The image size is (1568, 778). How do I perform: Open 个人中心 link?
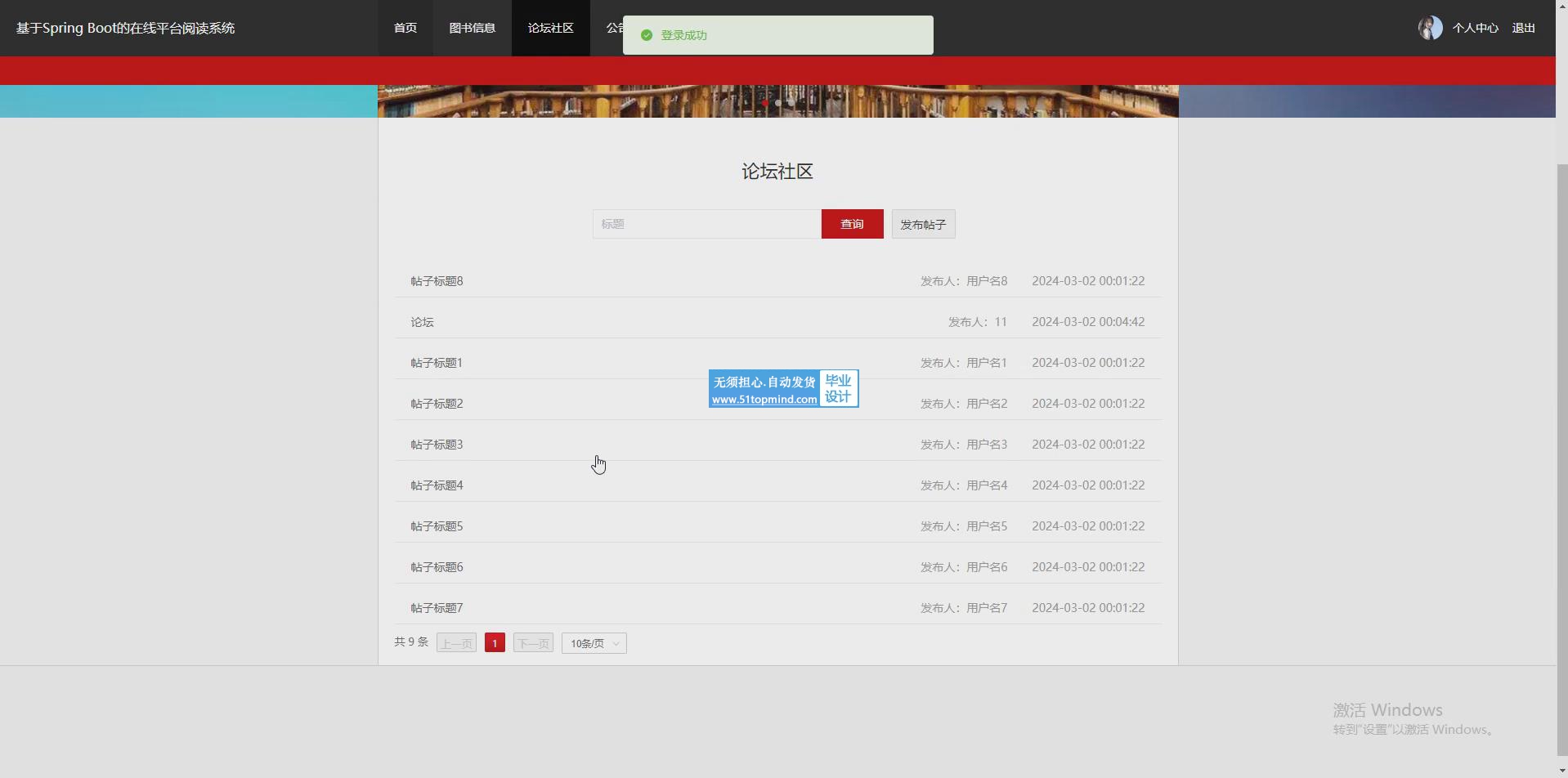[1475, 28]
